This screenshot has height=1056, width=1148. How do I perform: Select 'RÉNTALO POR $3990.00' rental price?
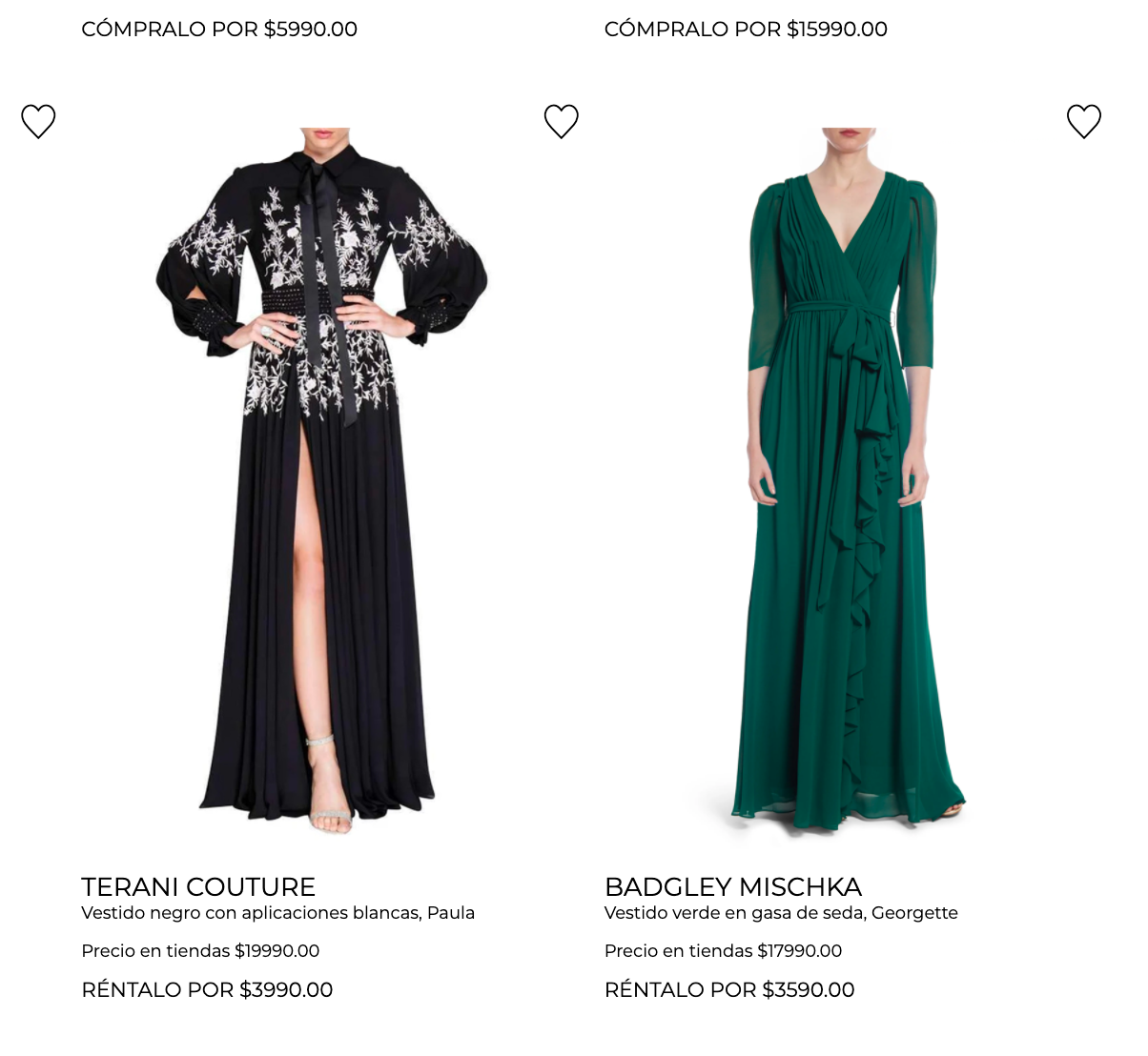click(x=207, y=990)
